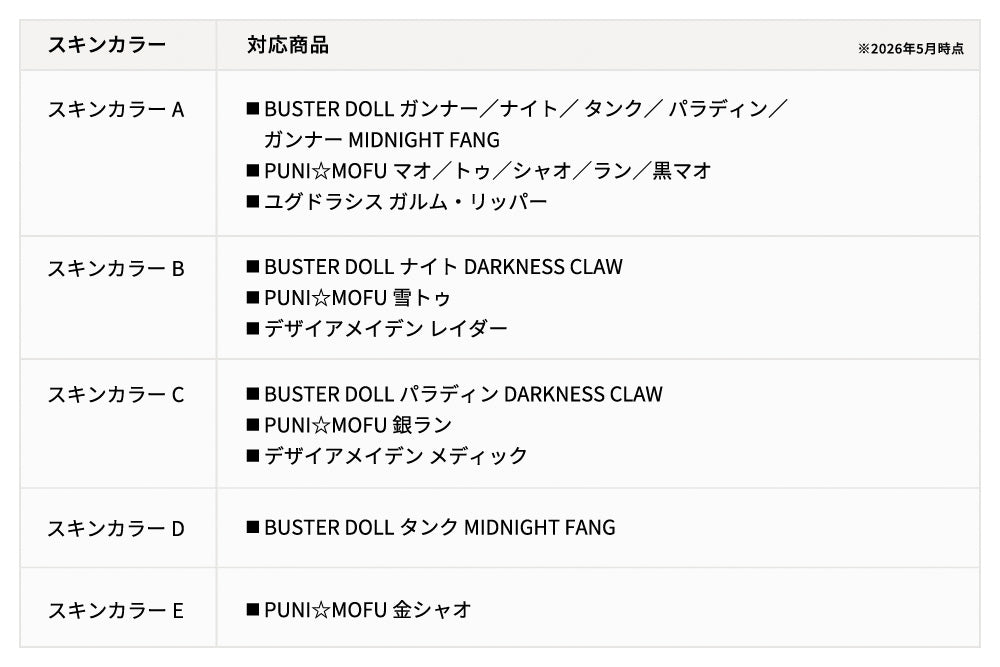The height and width of the screenshot is (667, 1000).
Task: Click the スキンカラー C row label
Action: pyautogui.click(x=116, y=395)
